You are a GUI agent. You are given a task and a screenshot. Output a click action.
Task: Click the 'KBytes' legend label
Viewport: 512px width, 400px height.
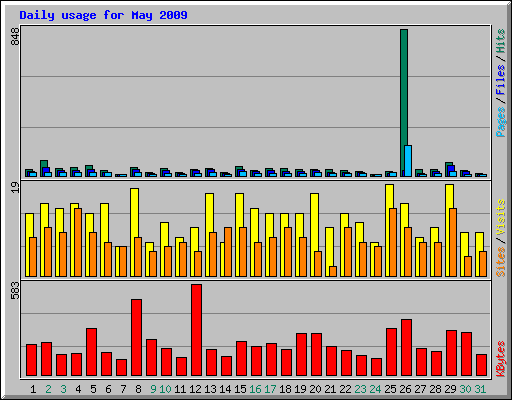pyautogui.click(x=500, y=359)
